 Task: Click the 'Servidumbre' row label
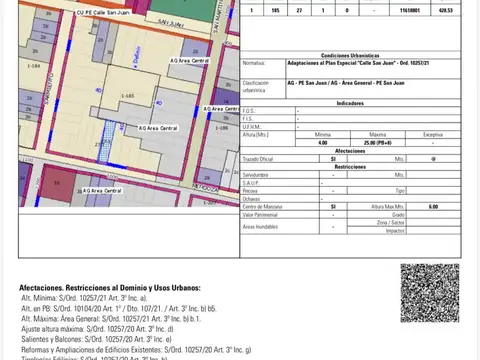click(255, 175)
